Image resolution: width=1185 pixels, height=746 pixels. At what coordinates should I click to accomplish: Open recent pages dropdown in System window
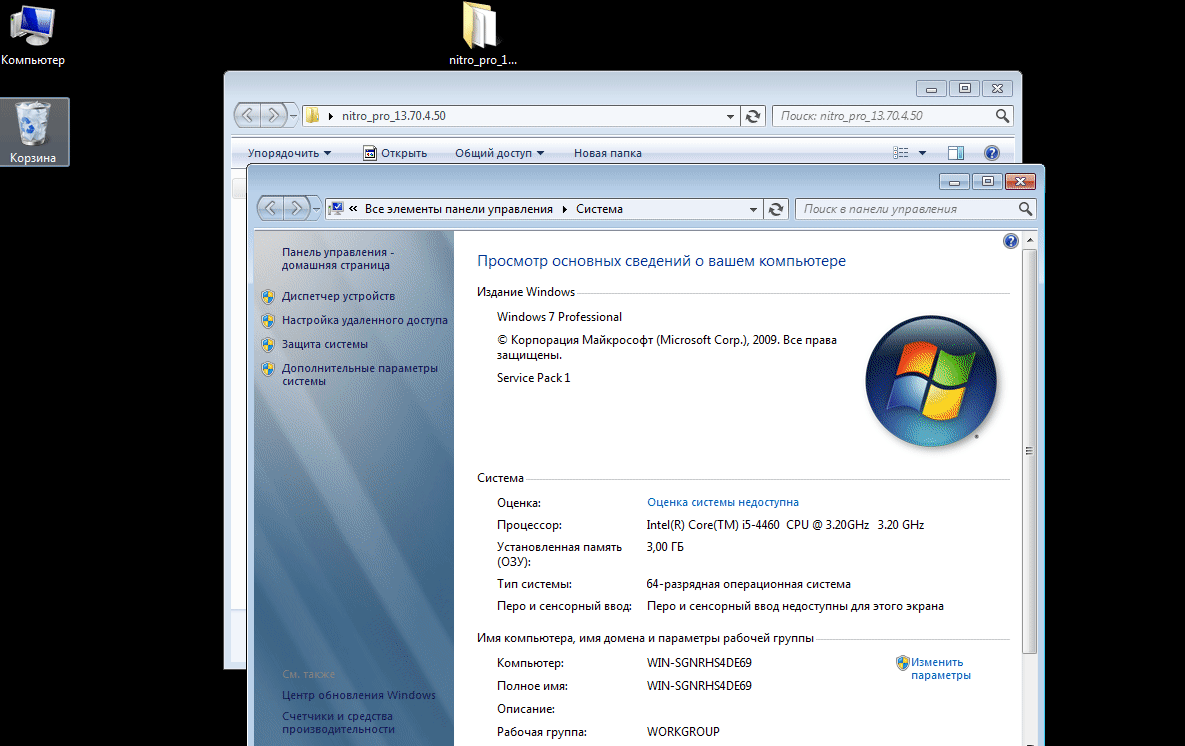click(317, 209)
